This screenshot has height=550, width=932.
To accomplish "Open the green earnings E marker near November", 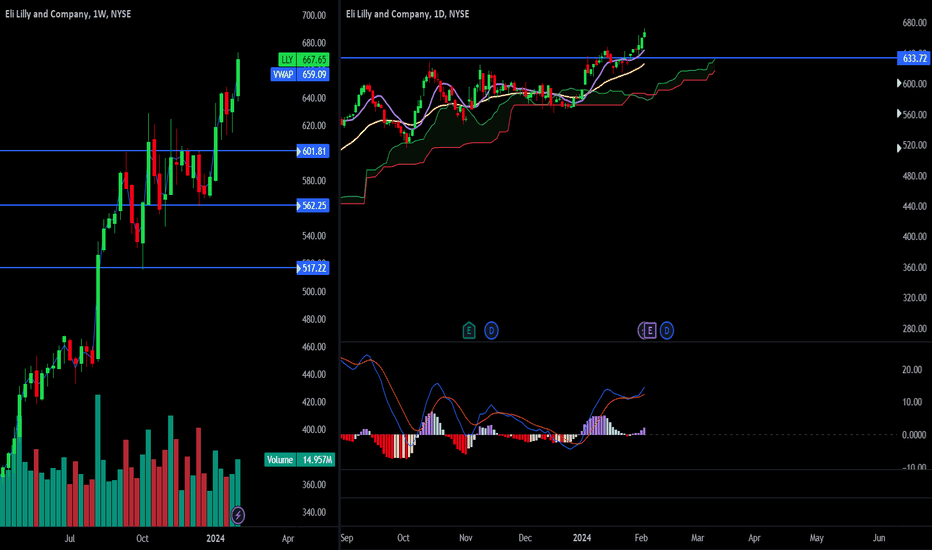I will click(469, 330).
